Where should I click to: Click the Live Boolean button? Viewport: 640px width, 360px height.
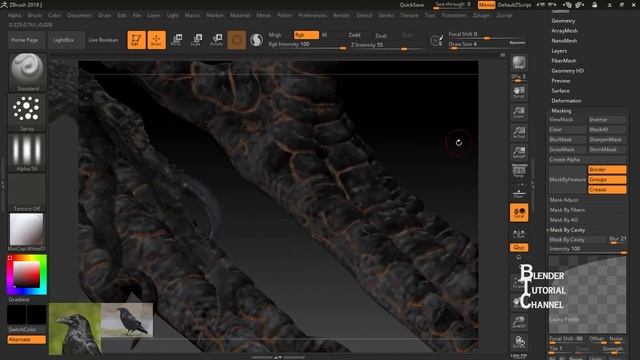pos(103,40)
